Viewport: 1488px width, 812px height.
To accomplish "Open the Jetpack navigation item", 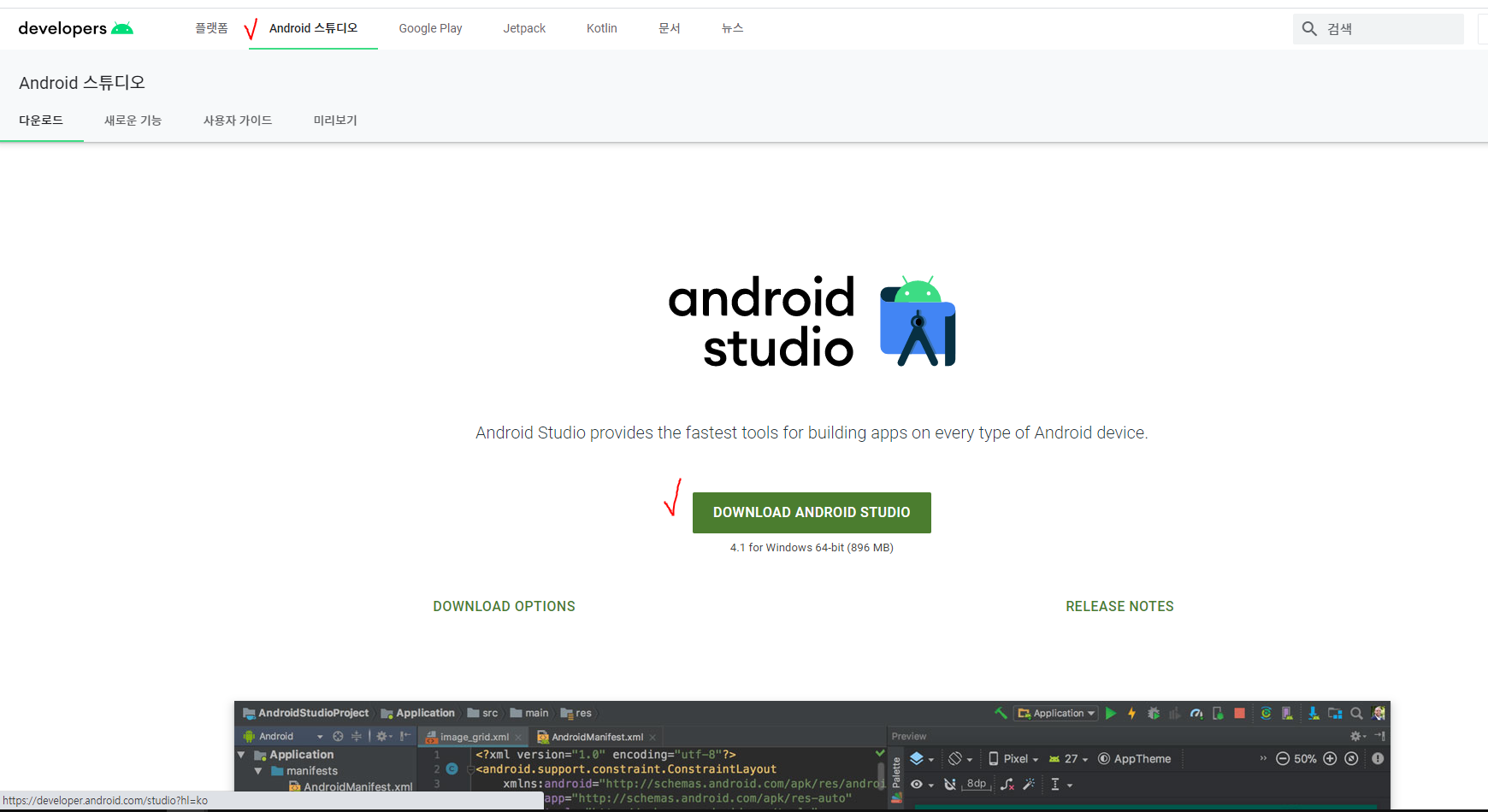I will point(524,28).
